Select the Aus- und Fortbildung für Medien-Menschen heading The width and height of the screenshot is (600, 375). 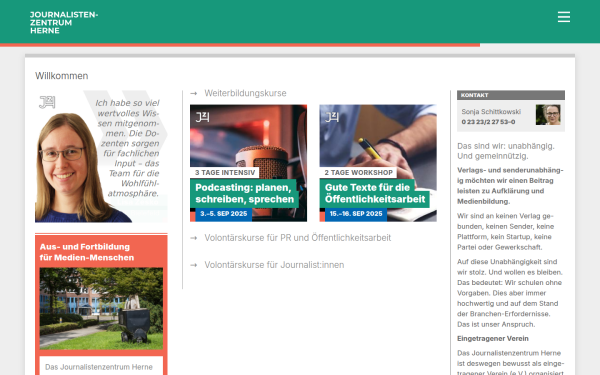87,252
